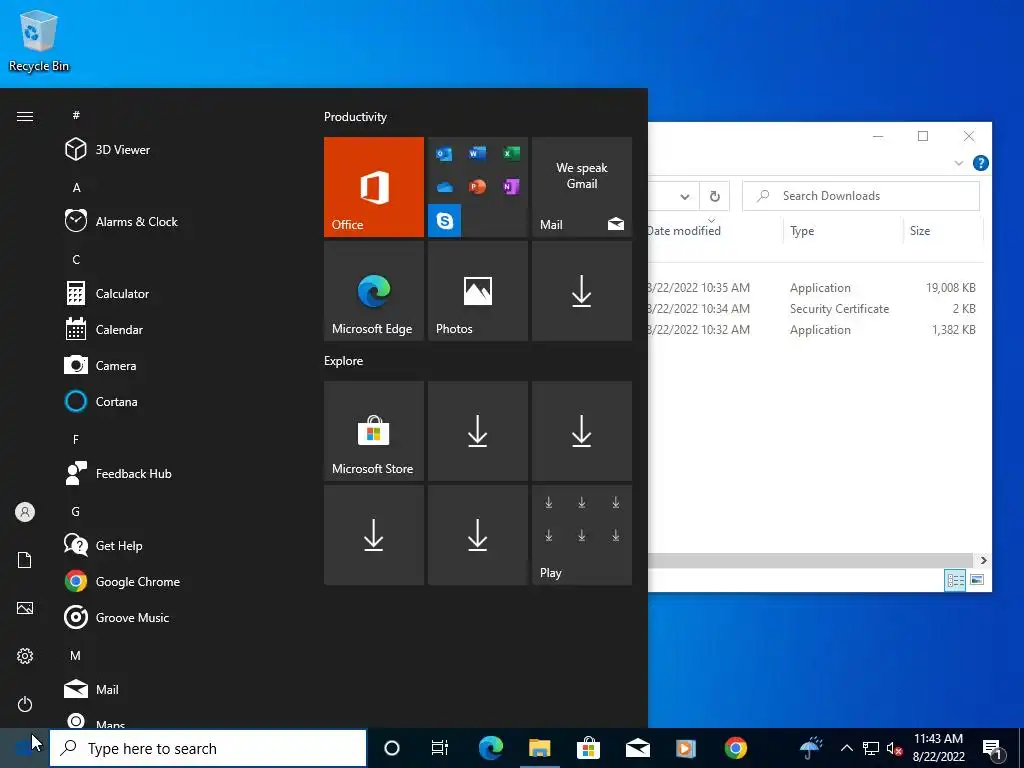Select the 19,008 KB application row

[x=816, y=288]
